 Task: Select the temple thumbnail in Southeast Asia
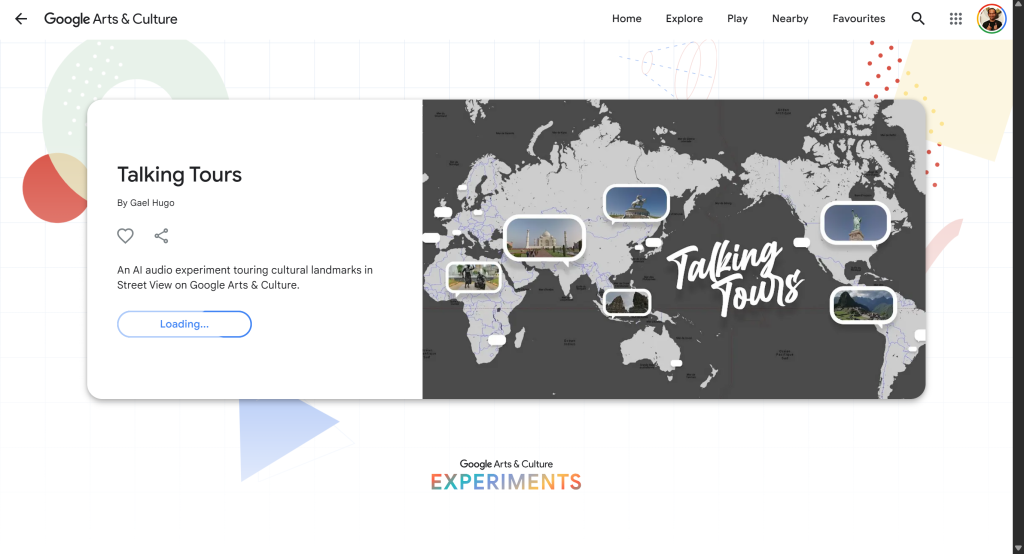(627, 302)
